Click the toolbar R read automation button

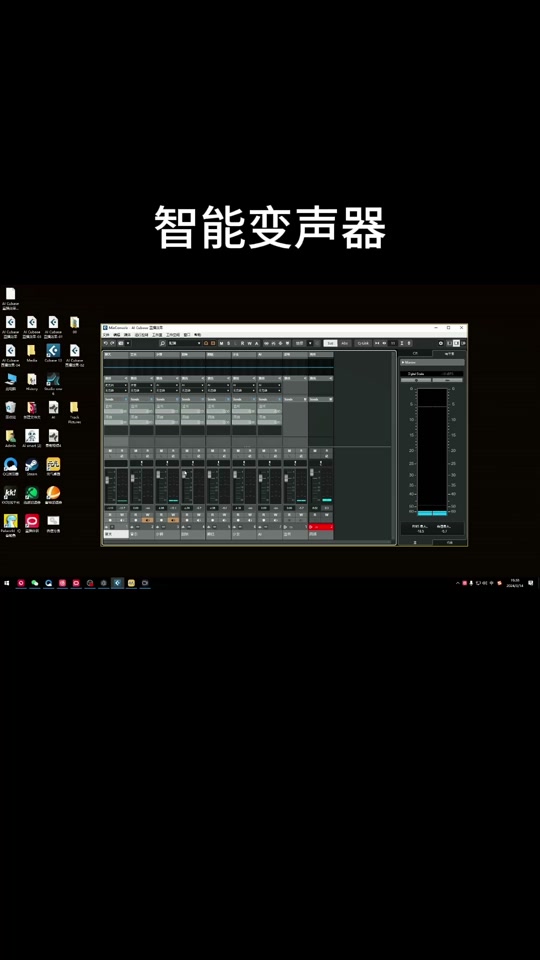point(242,343)
